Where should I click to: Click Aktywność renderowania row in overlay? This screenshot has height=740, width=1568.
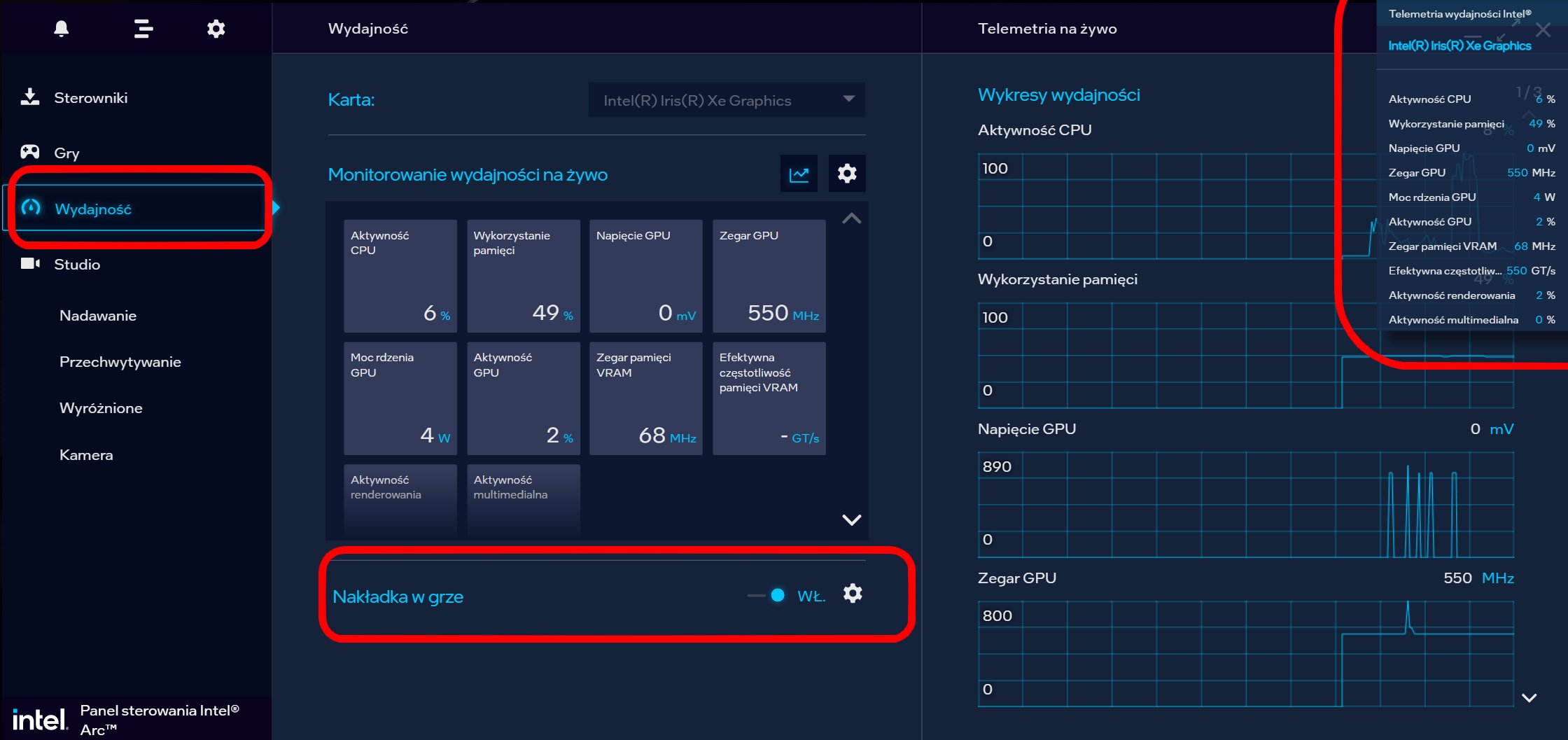coord(1471,295)
